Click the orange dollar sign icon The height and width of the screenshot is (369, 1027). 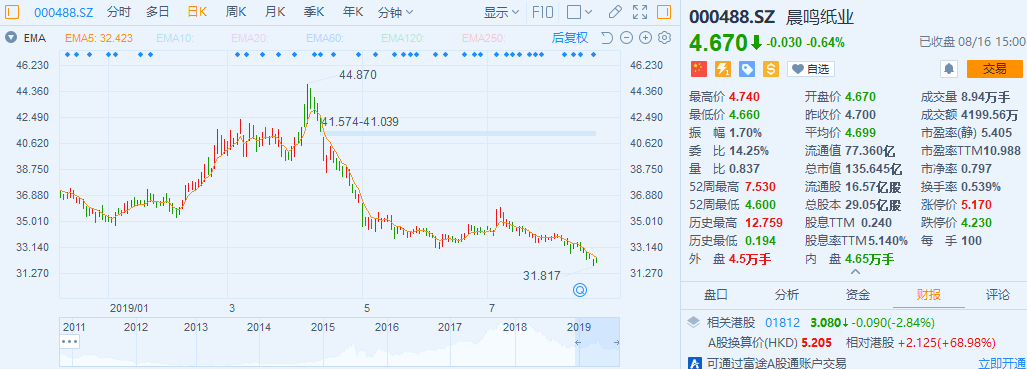(770, 68)
